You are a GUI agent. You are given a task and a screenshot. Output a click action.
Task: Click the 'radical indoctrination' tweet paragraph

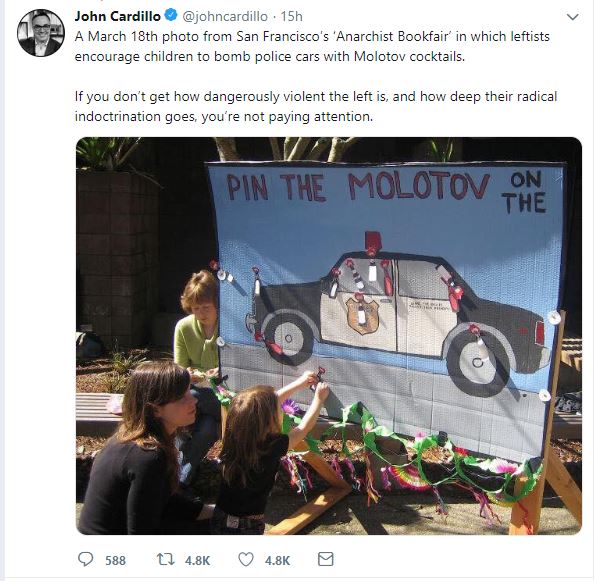coord(316,106)
